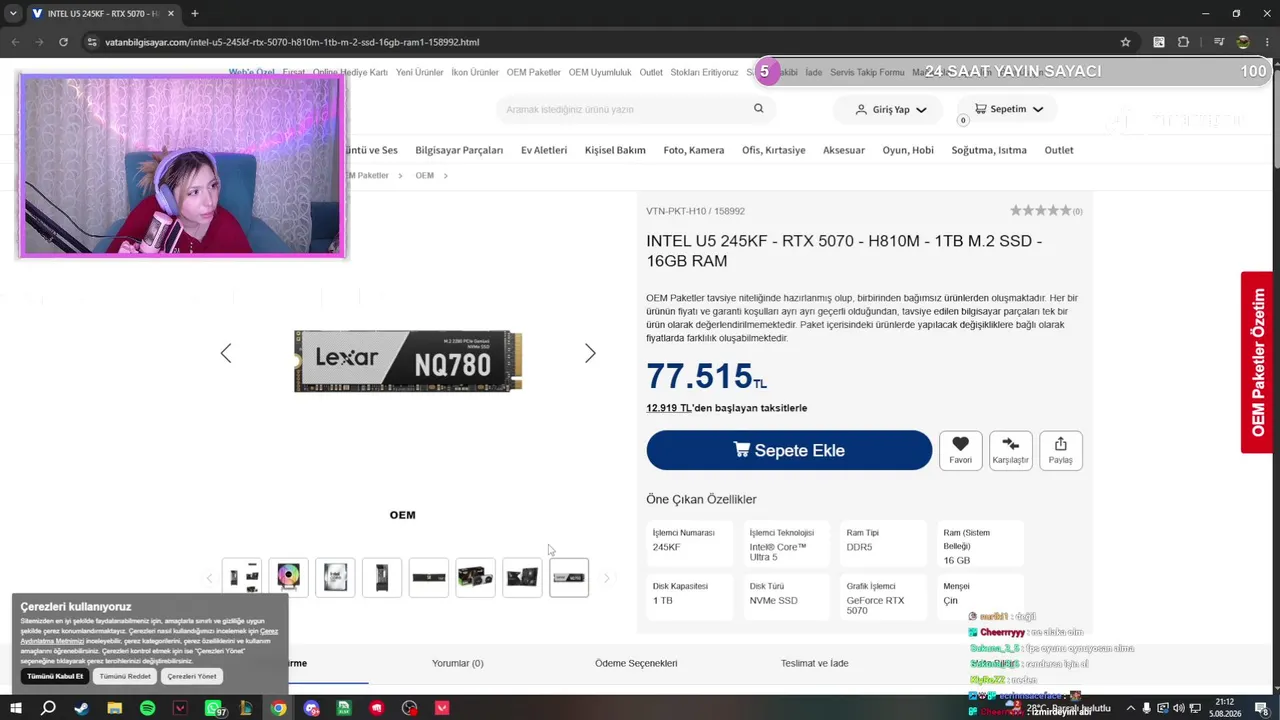Open the Oyun, Hobi menu

point(908,150)
